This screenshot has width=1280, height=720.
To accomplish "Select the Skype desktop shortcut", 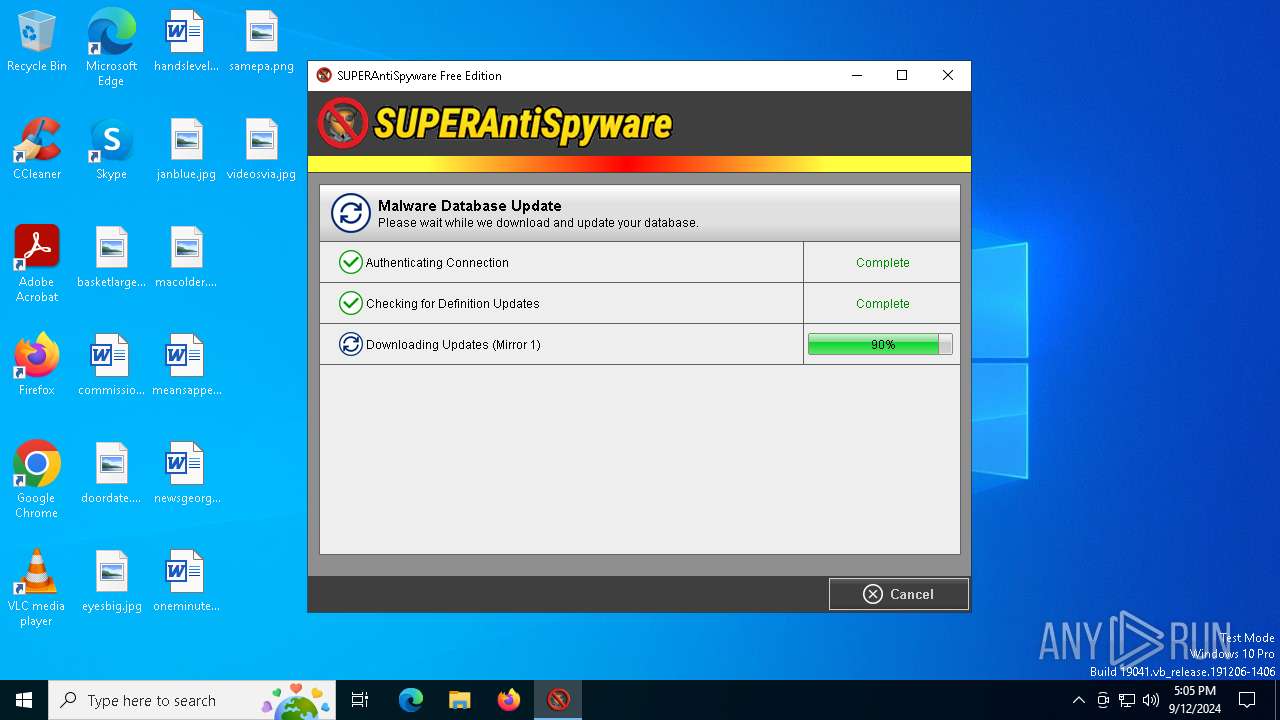I will point(111,150).
